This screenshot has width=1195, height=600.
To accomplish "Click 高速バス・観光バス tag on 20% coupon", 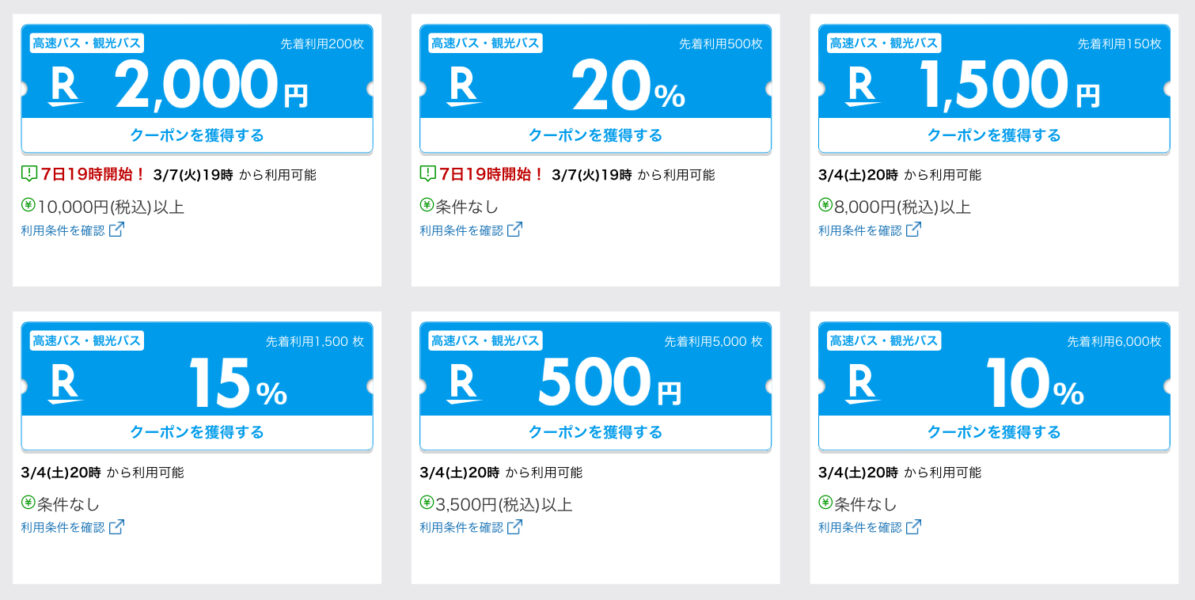I will pos(485,43).
